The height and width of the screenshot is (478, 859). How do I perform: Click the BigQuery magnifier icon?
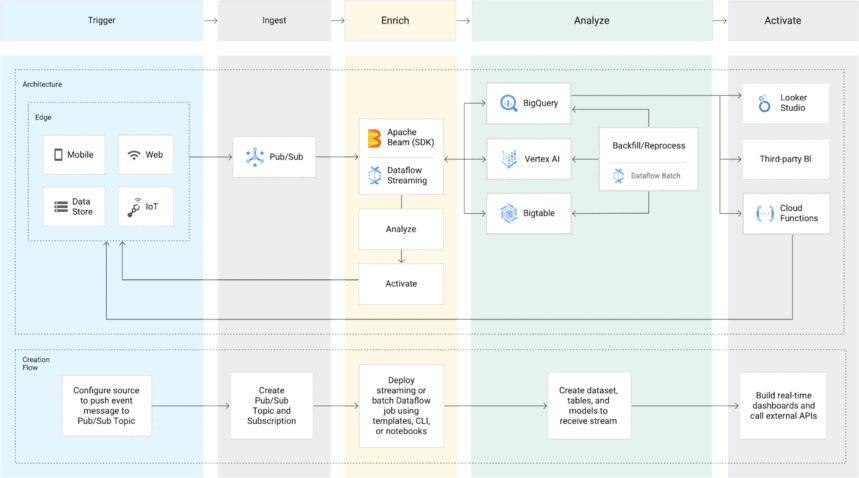click(x=508, y=103)
